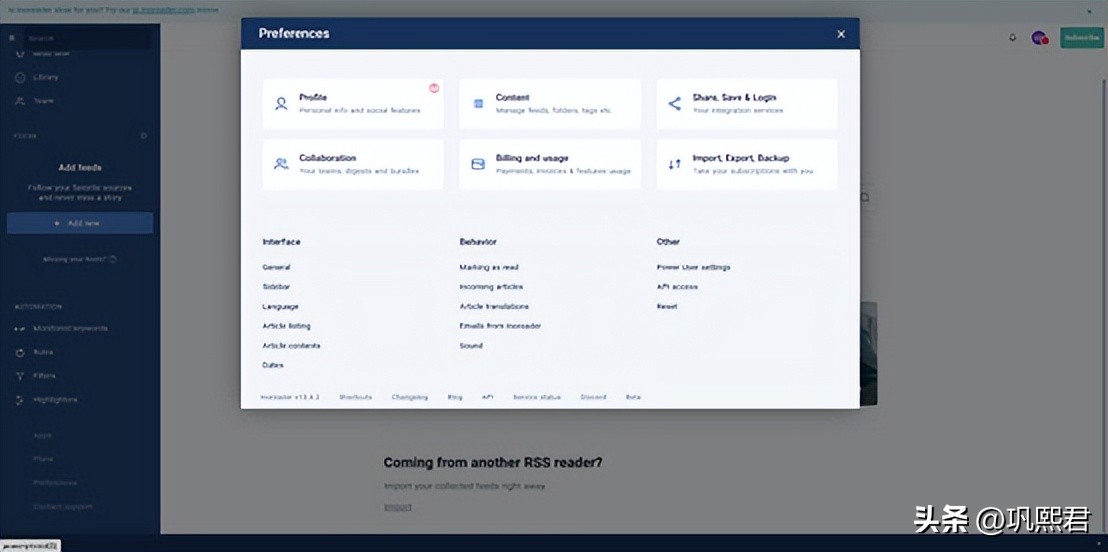Click the Billing and usage icon
Viewport: 1108px width, 552px height.
click(478, 164)
